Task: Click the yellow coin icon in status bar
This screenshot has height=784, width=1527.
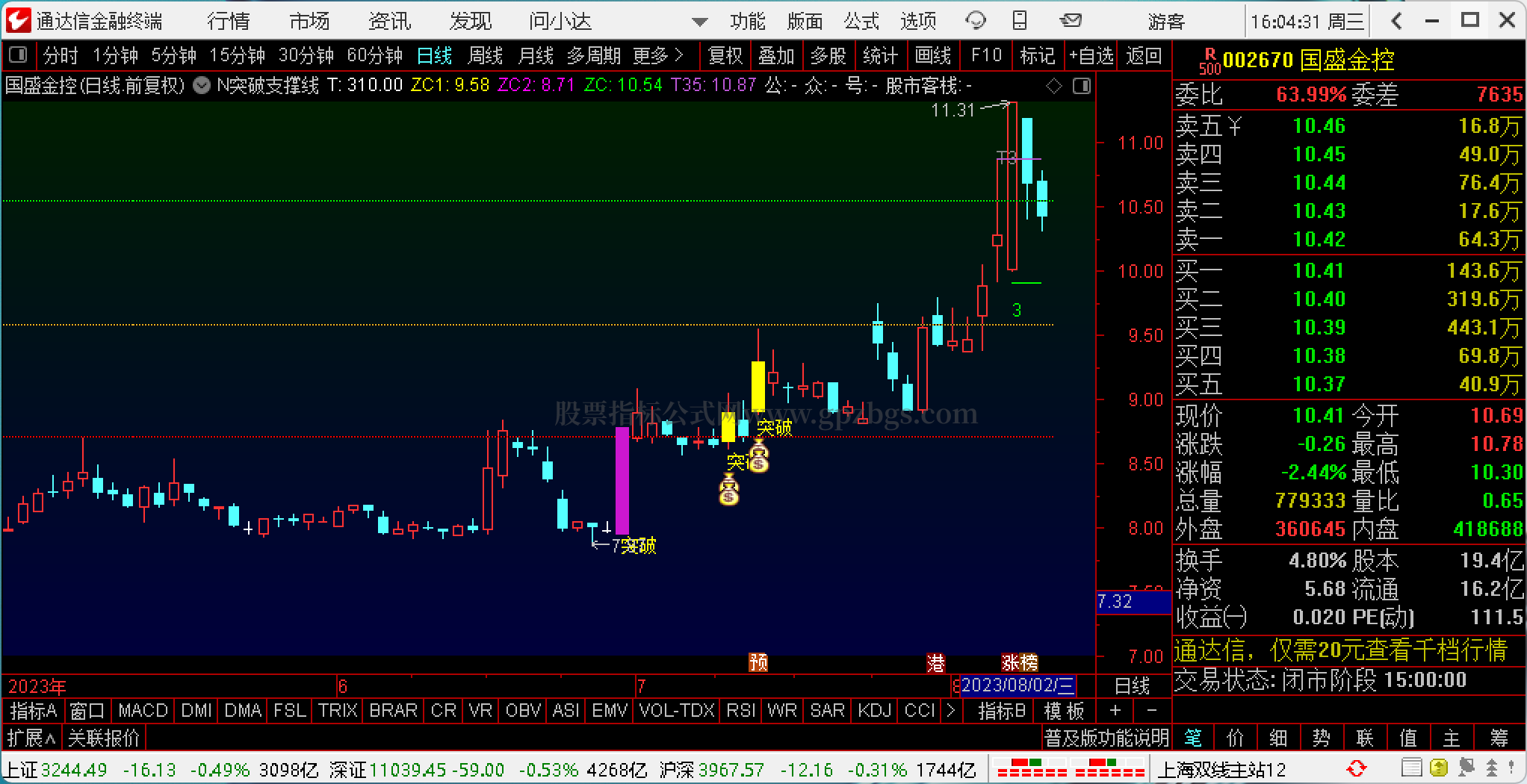Action: coord(1438,768)
